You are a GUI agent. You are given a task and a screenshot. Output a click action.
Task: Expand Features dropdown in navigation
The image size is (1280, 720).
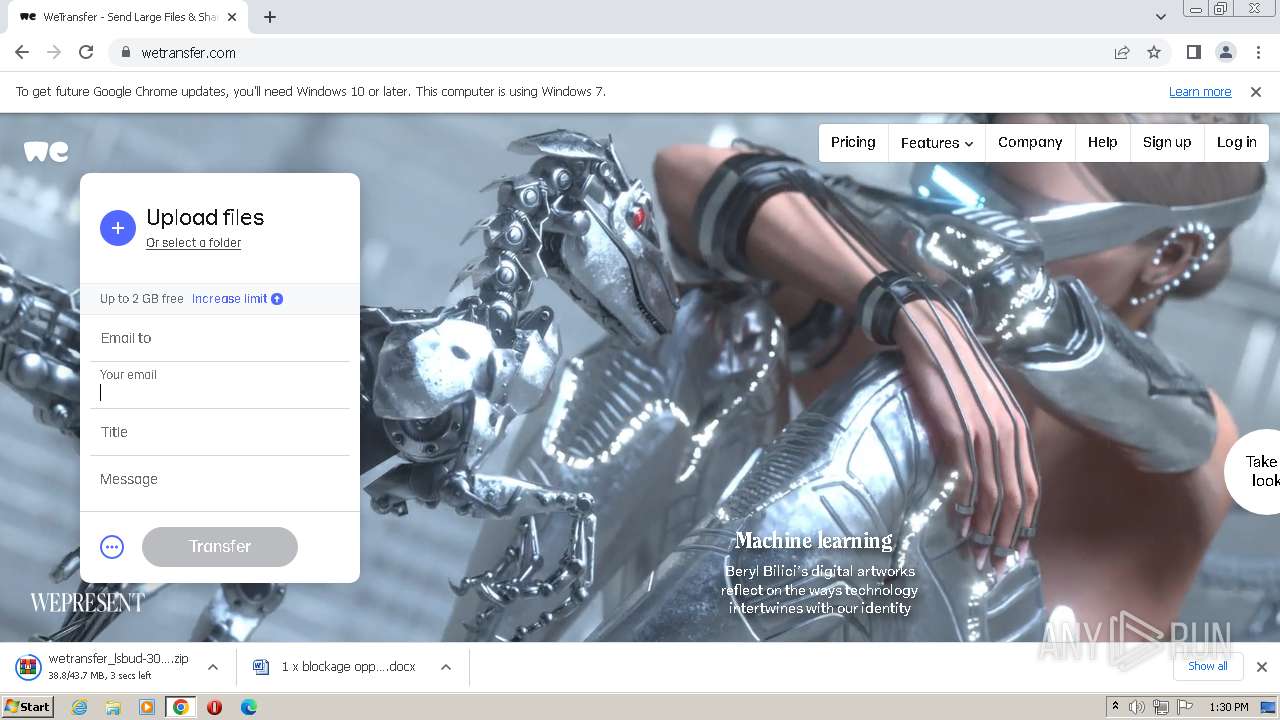[936, 143]
